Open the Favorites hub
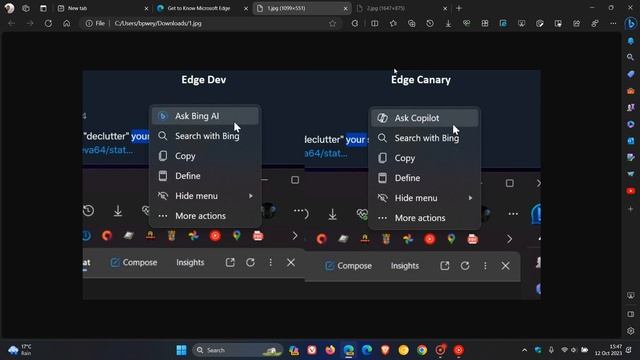Screen dimensions: 640x360 coord(393,23)
